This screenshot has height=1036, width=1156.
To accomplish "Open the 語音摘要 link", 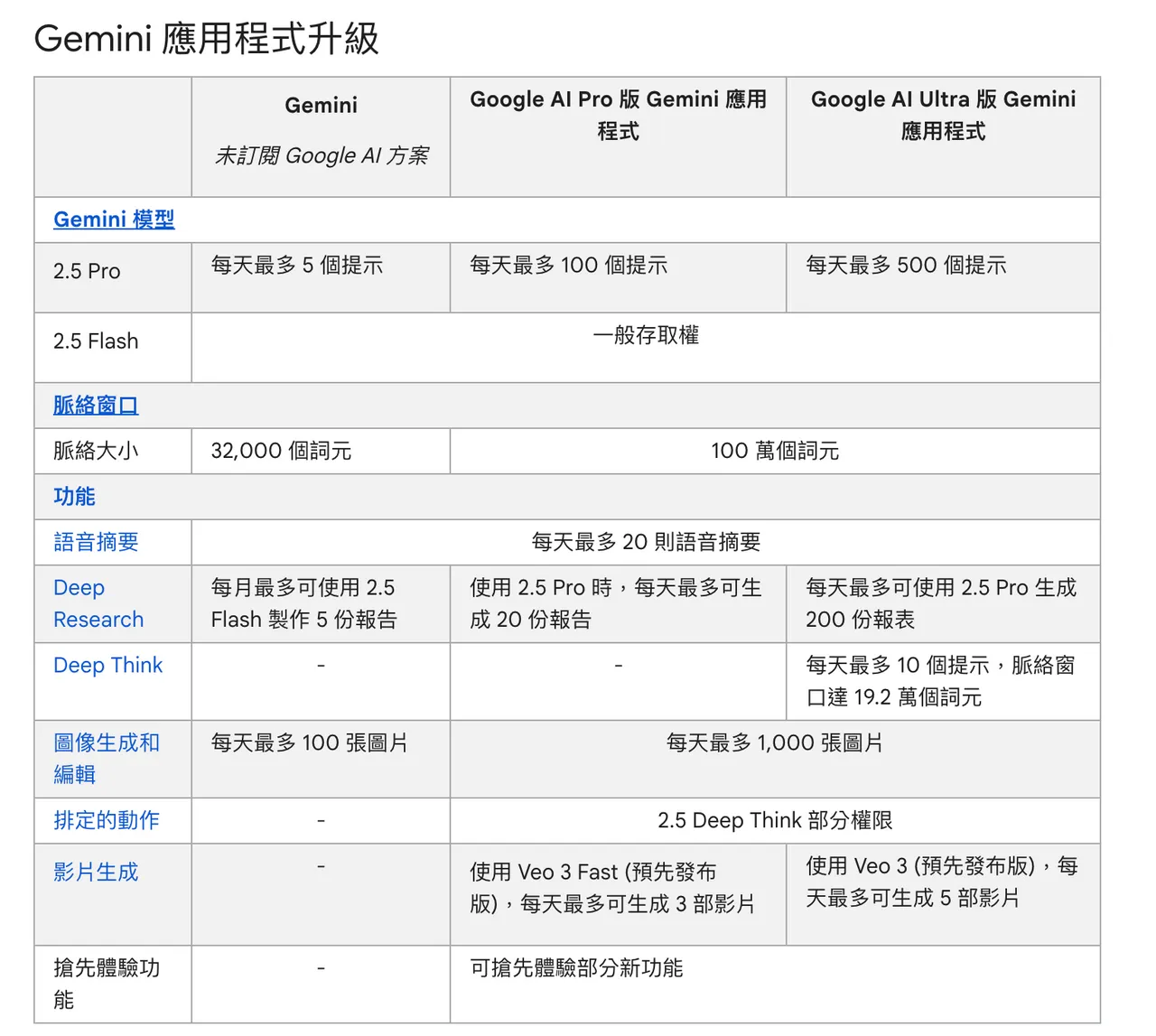I will [96, 542].
